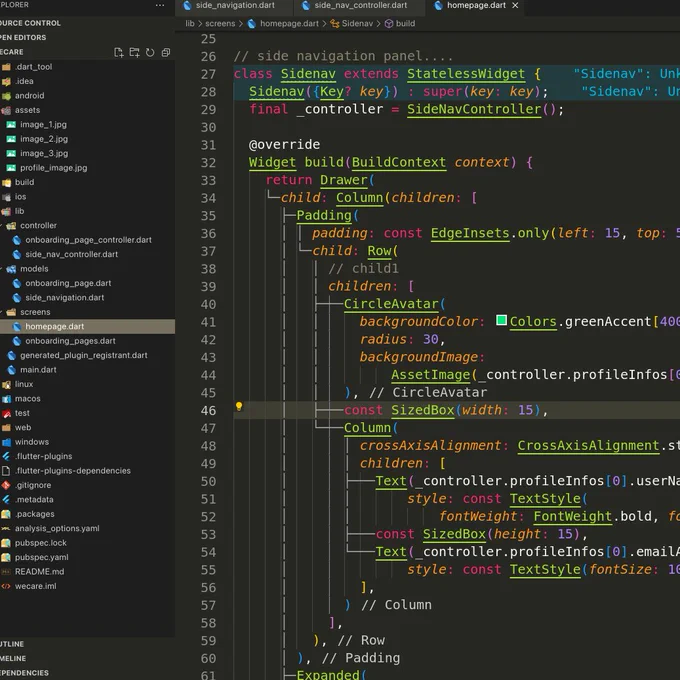Open side_nav_controller.dart in file tree

pyautogui.click(x=87, y=254)
